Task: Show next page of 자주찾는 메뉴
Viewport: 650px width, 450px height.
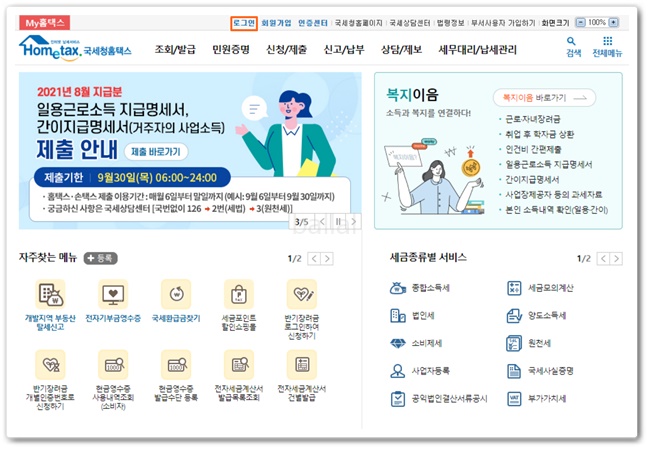Action: click(x=327, y=259)
